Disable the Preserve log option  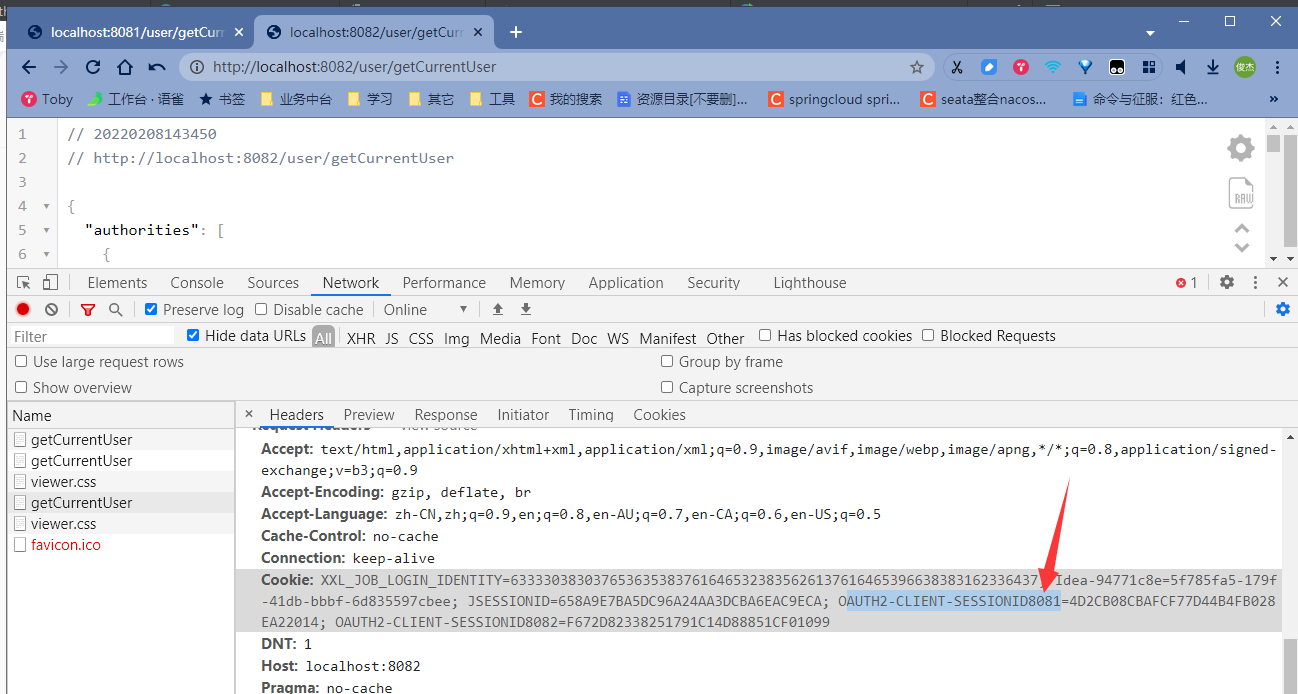[x=151, y=309]
